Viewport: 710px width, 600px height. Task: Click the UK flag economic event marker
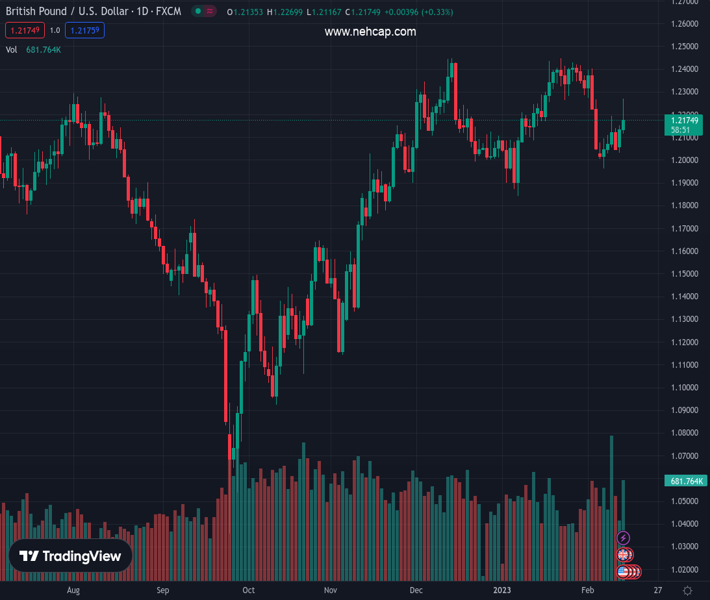click(624, 555)
